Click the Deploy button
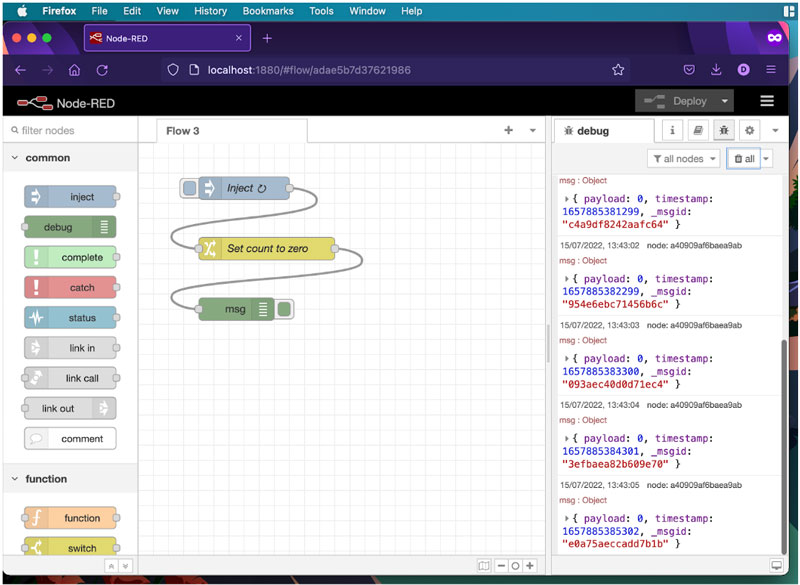This screenshot has width=800, height=585. click(678, 101)
